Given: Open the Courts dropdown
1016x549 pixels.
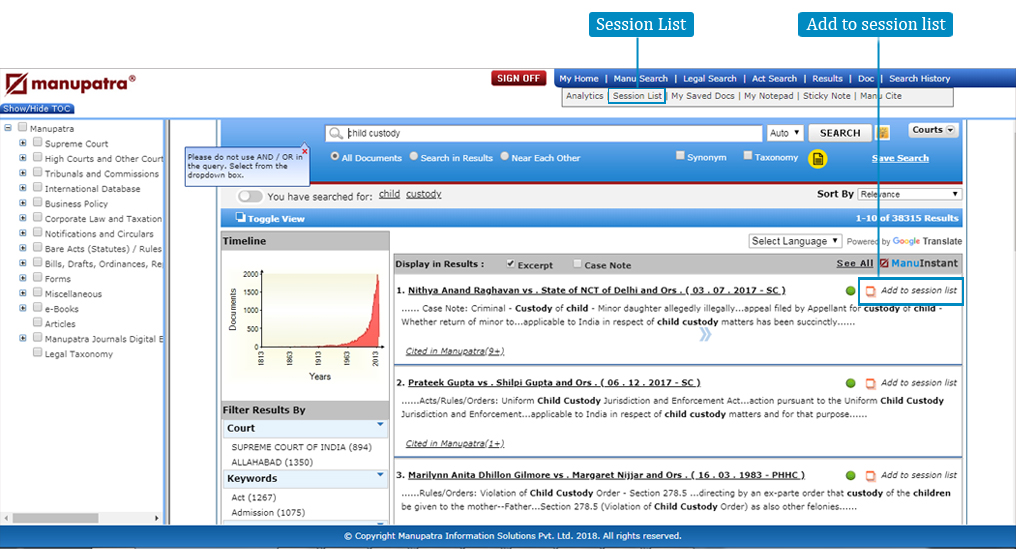Looking at the screenshot, I should point(933,130).
